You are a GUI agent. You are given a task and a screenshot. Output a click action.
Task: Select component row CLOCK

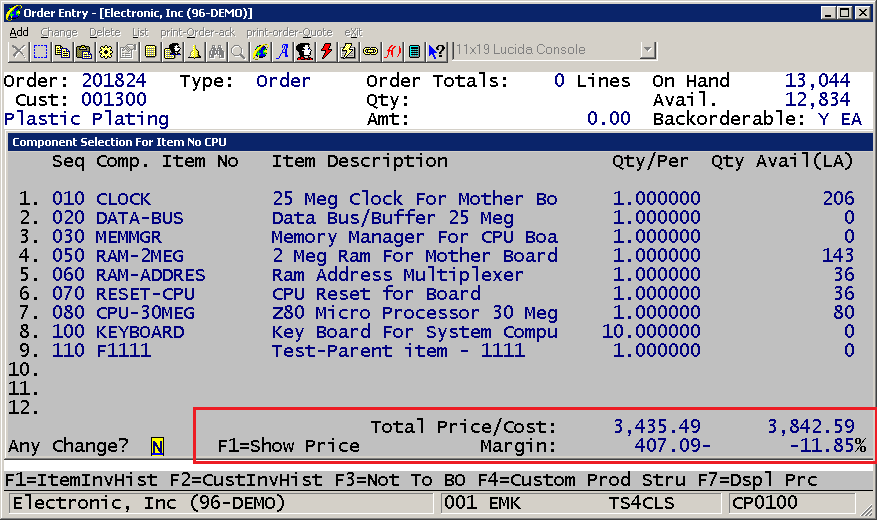point(436,198)
